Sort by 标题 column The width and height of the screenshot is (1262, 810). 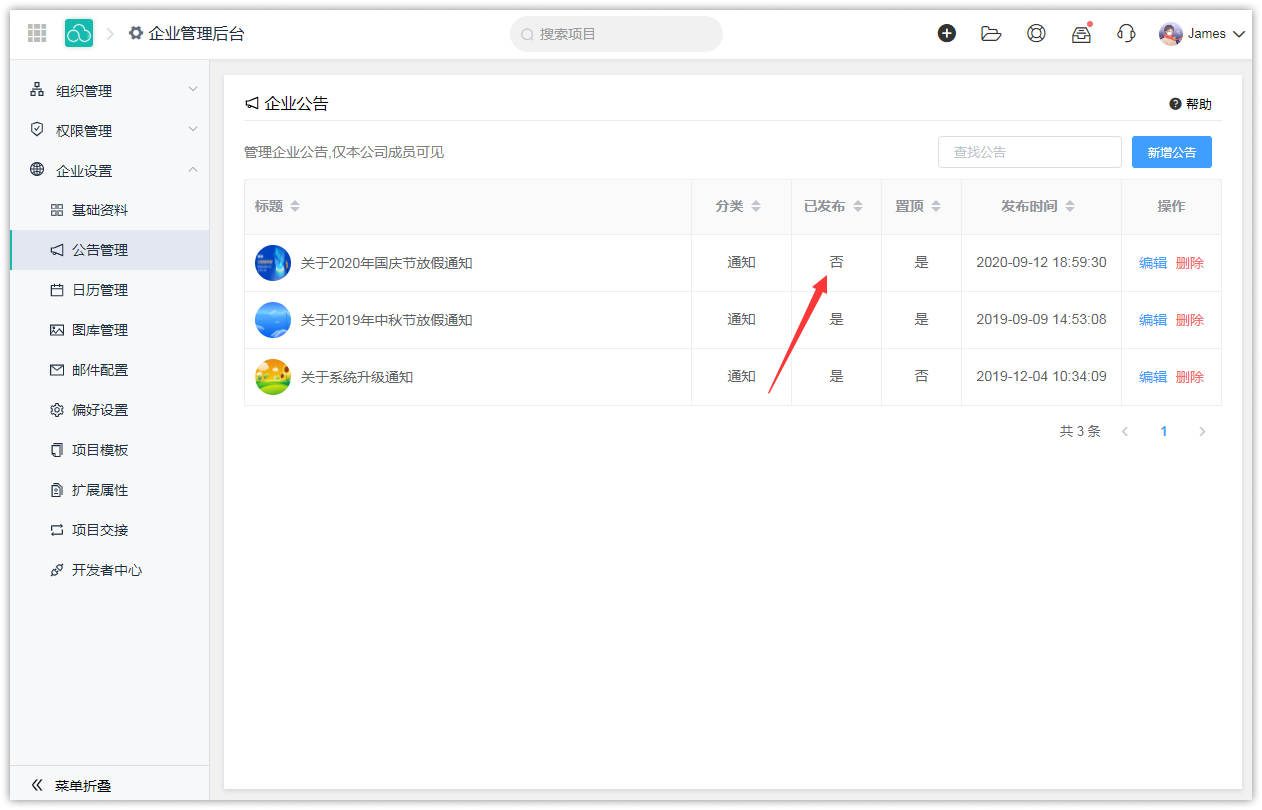(x=294, y=206)
